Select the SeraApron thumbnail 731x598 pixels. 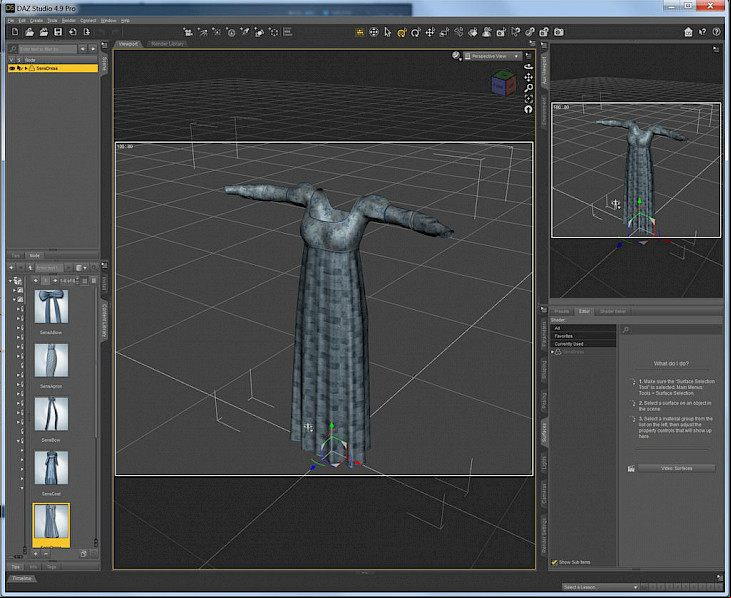pyautogui.click(x=51, y=360)
